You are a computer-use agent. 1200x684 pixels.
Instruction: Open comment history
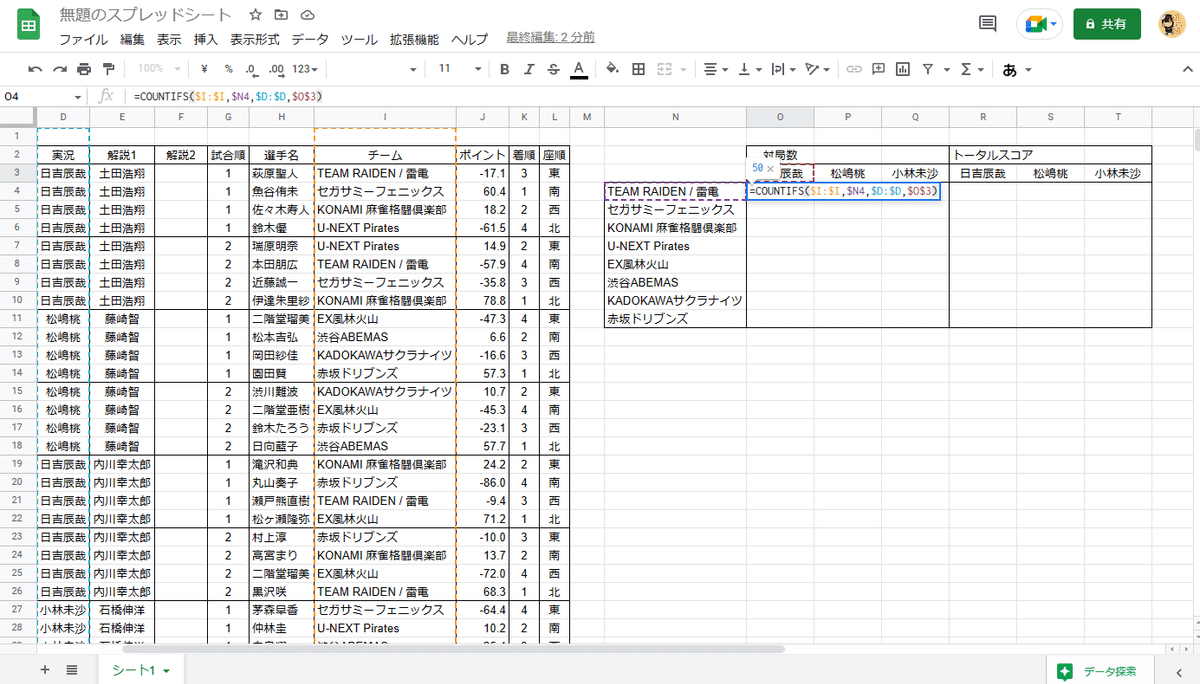(x=988, y=24)
